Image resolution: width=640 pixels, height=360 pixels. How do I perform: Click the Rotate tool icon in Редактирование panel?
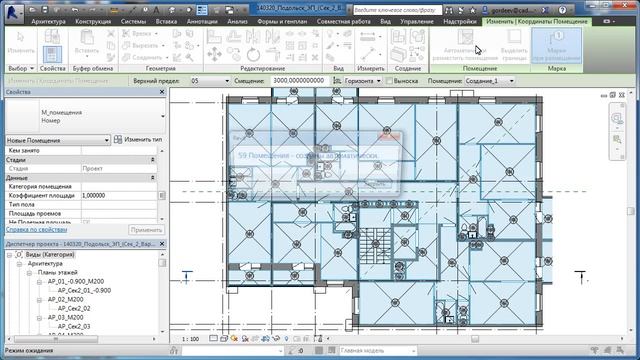pyautogui.click(x=253, y=54)
